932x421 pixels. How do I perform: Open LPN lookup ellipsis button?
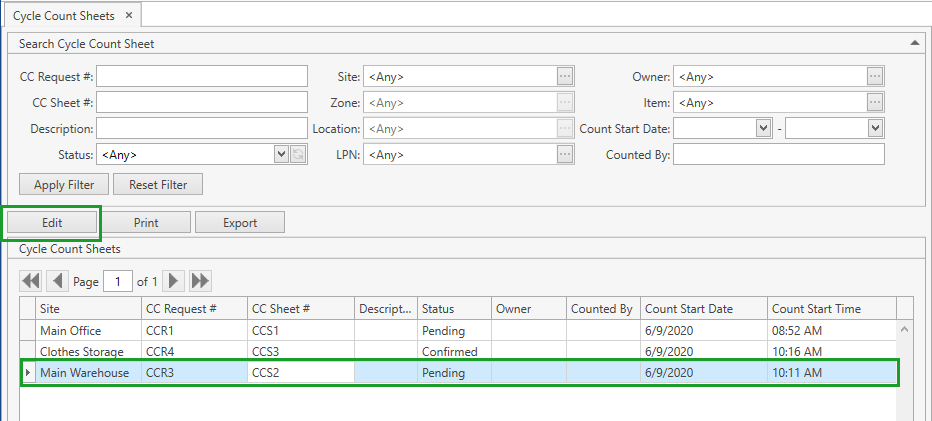[x=565, y=154]
